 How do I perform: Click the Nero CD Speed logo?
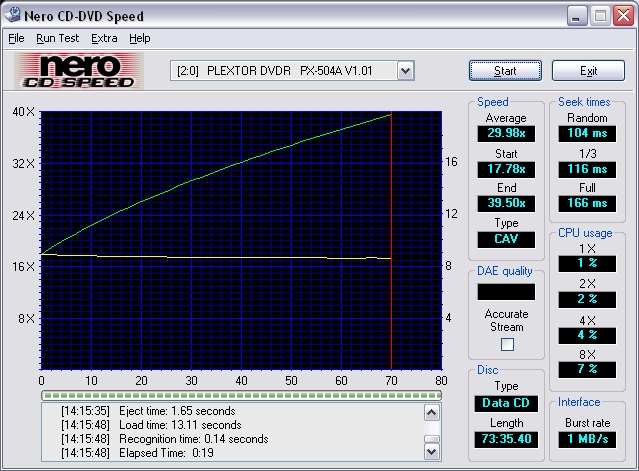click(79, 71)
